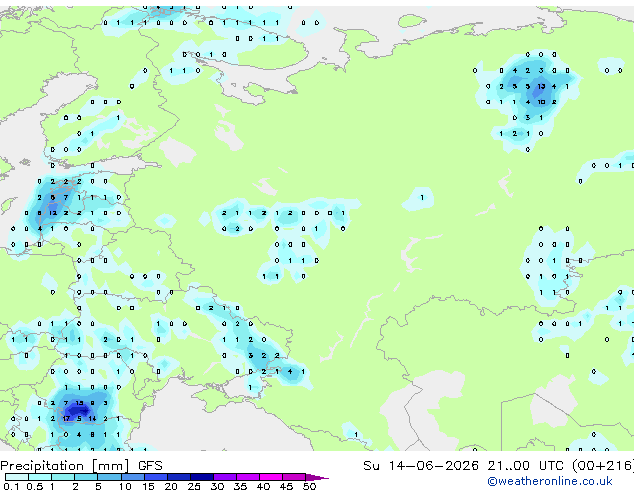Click the "21..00 UTC" time text
Screen dimensions: 634x490
[525, 466]
